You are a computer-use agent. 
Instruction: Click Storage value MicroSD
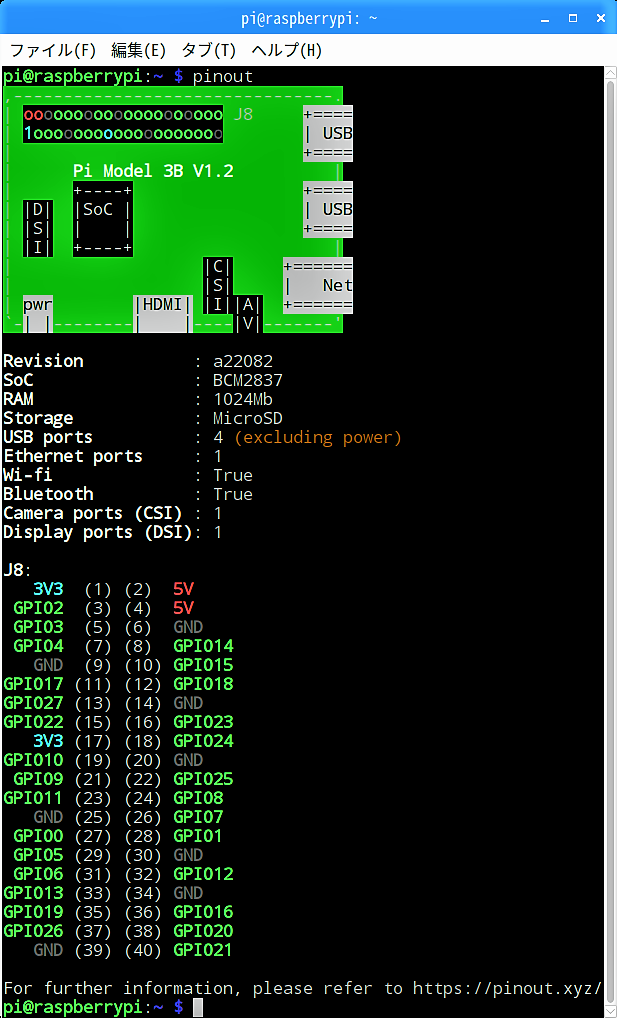248,418
